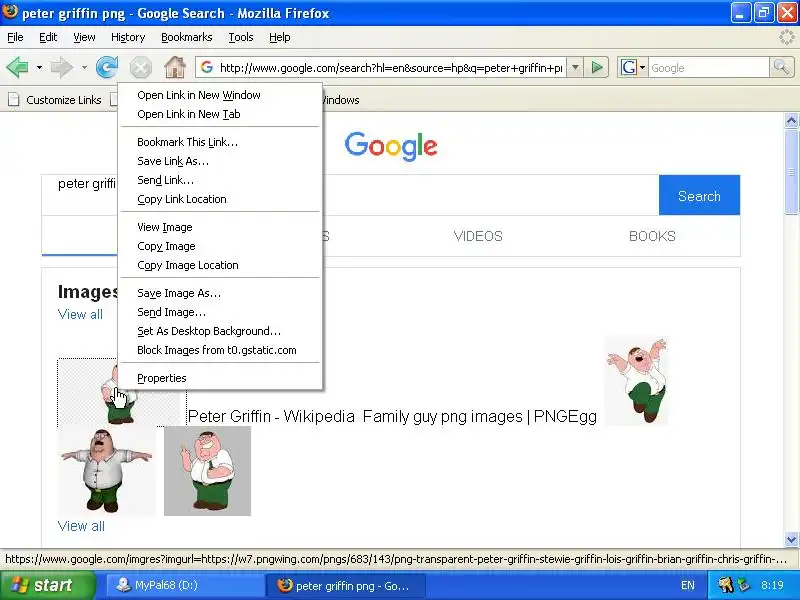Click the Firefox activity throbber icon
Image resolution: width=800 pixels, height=600 pixels.
point(787,37)
